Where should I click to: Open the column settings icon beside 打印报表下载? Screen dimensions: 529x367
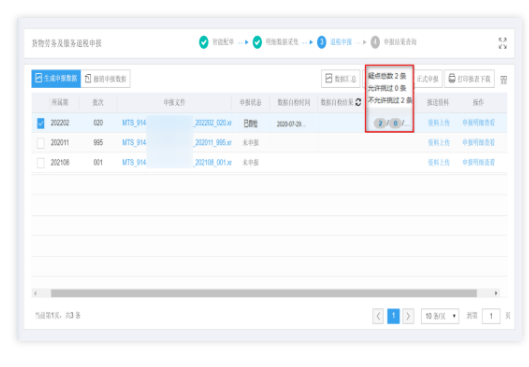click(x=503, y=80)
